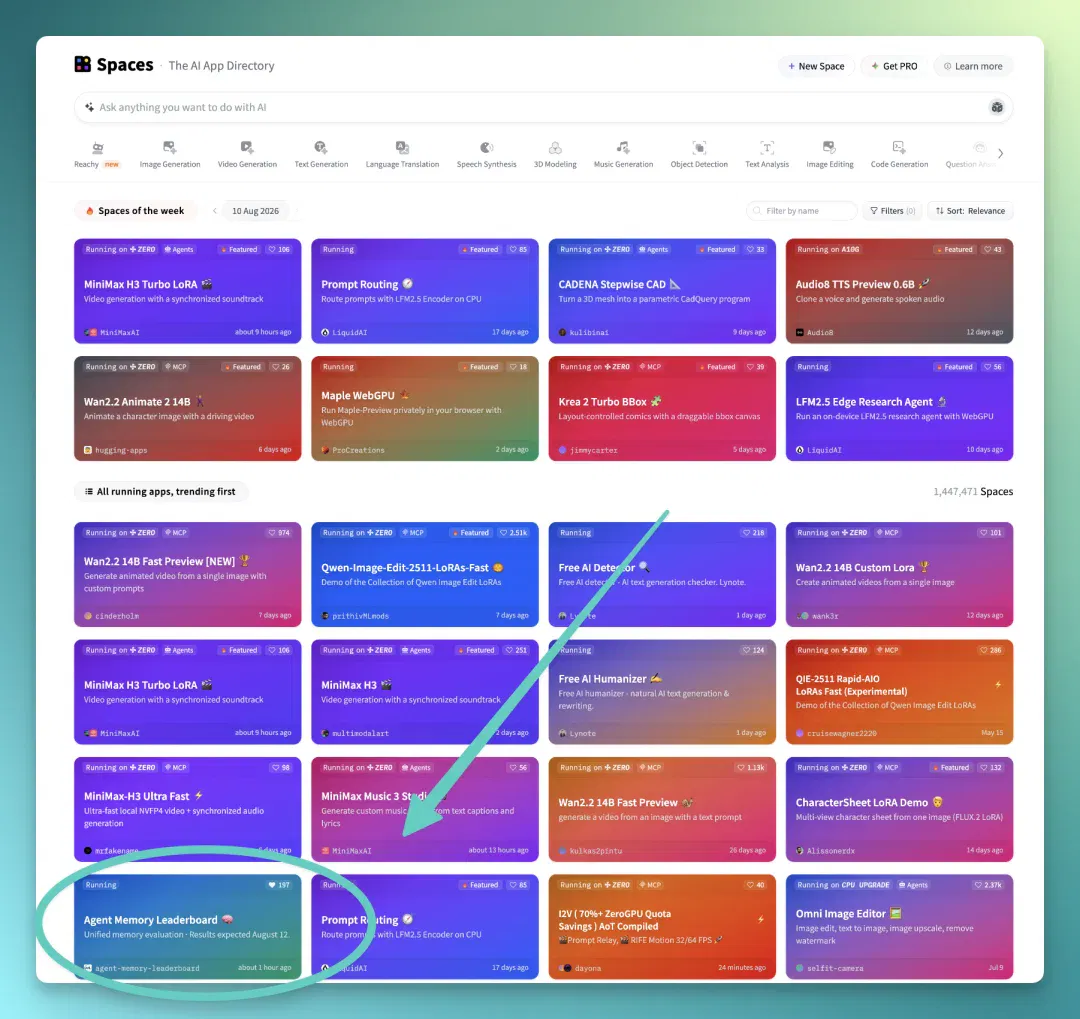Click the New Space button
This screenshot has height=1019, width=1080.
point(816,66)
